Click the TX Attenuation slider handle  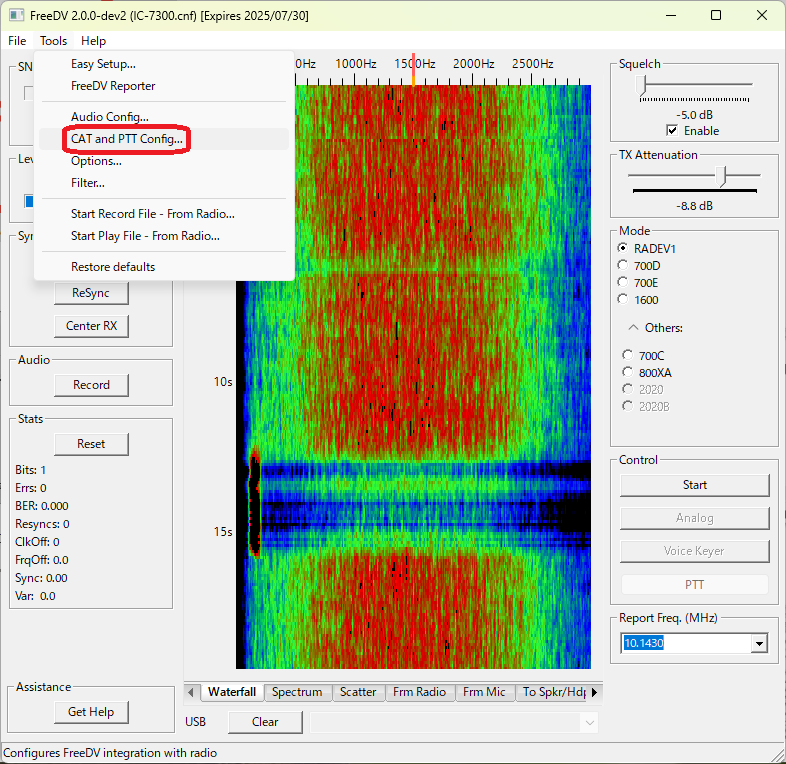723,175
